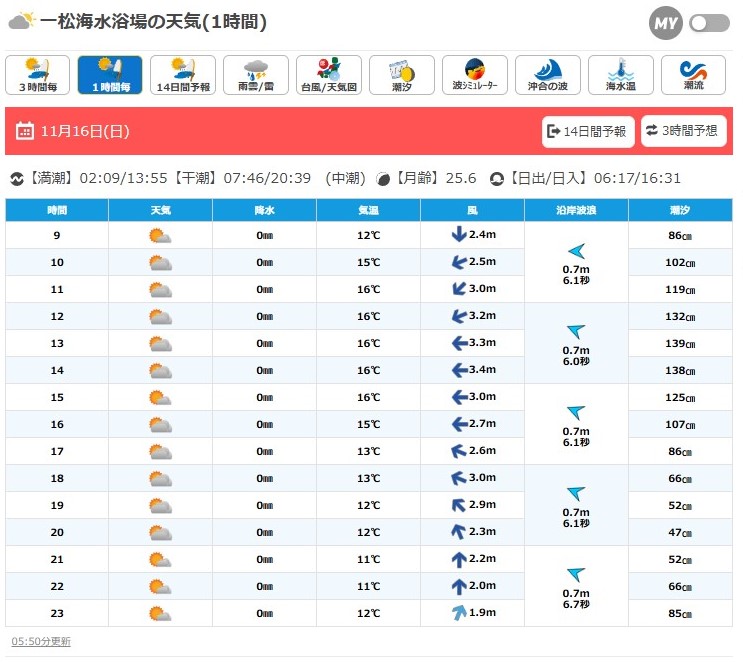Switch to the 3時間予想 forecast button
743x662 pixels.
684,131
